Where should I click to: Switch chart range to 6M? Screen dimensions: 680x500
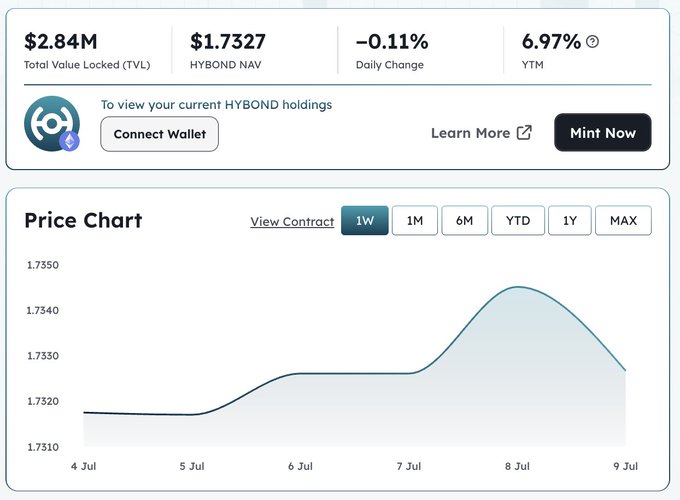click(x=464, y=220)
